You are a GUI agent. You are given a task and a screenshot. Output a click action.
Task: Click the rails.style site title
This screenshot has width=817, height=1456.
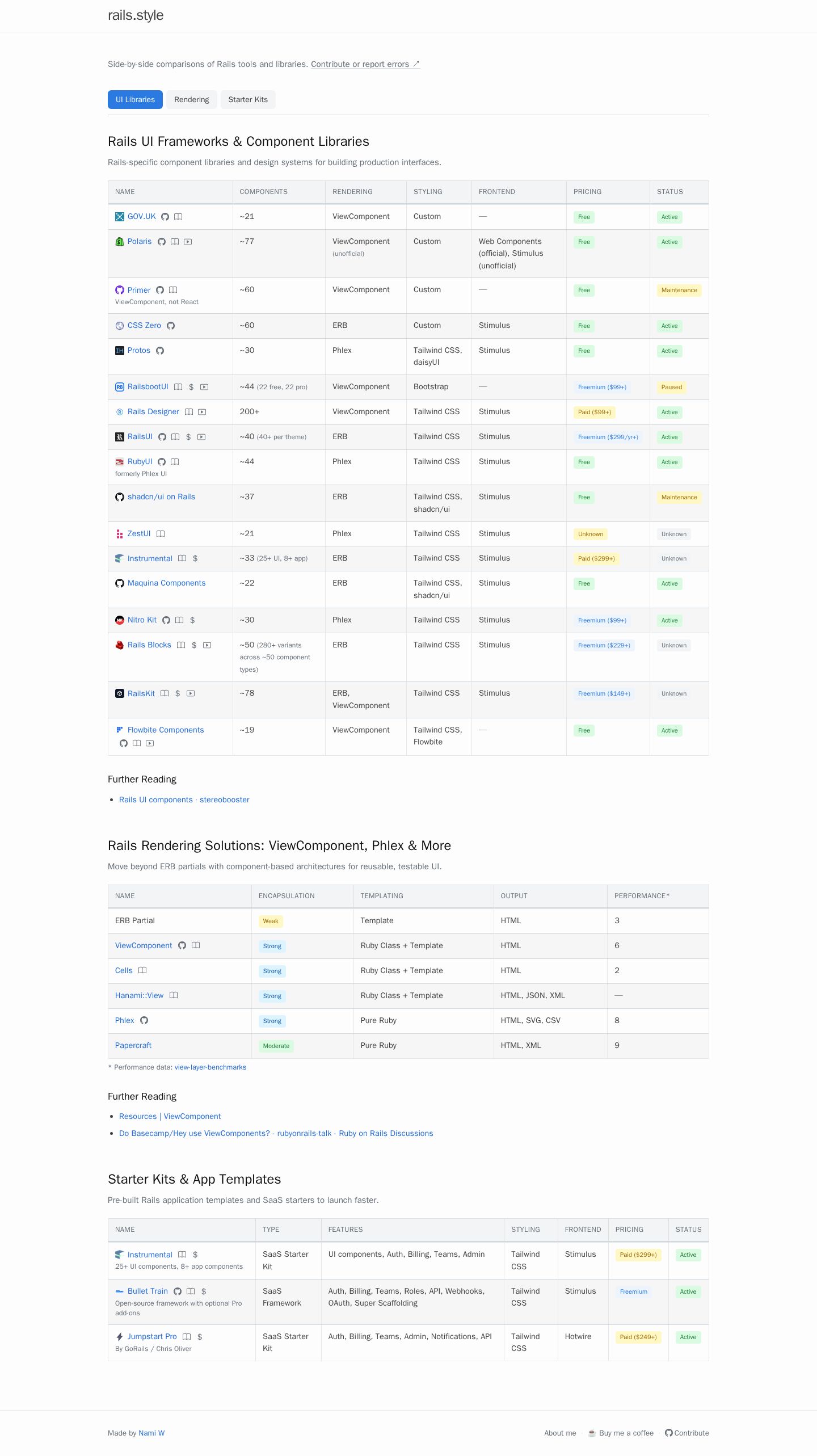point(136,15)
